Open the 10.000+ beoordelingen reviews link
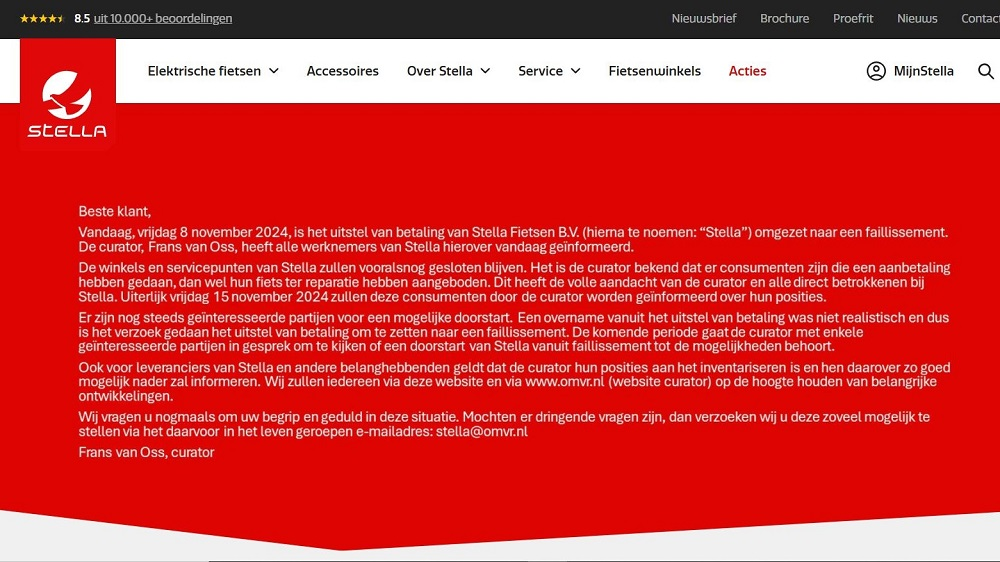This screenshot has width=1000, height=562. 163,18
